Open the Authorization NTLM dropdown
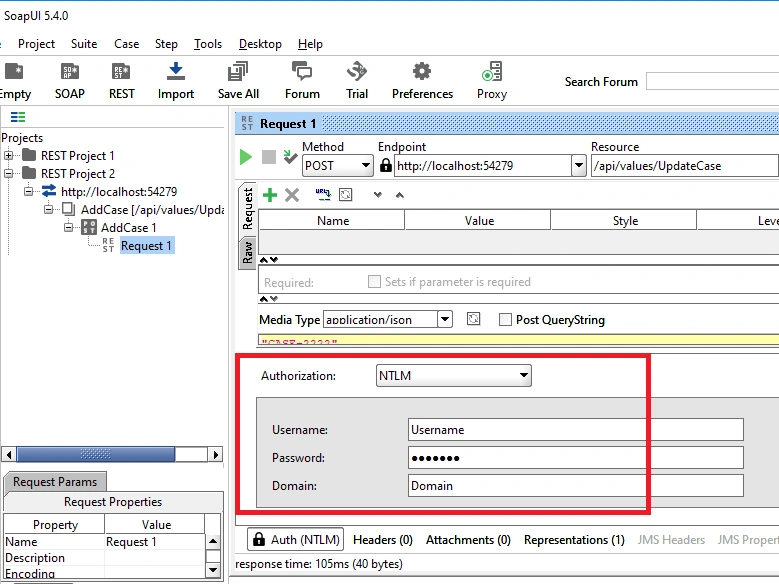779x584 pixels. tap(454, 375)
